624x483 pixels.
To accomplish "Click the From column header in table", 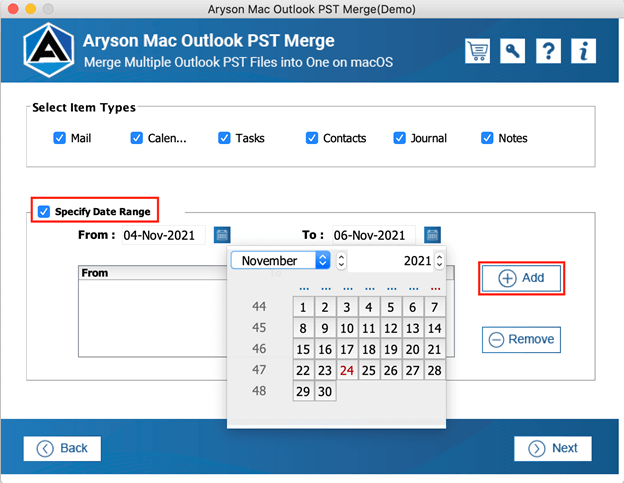I will [153, 273].
